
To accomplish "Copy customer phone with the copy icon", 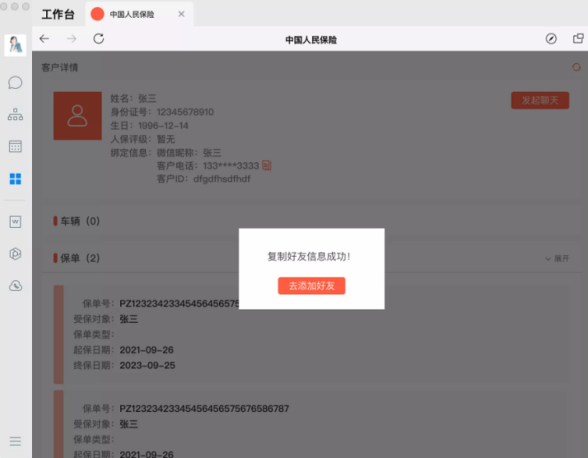I will tap(267, 165).
